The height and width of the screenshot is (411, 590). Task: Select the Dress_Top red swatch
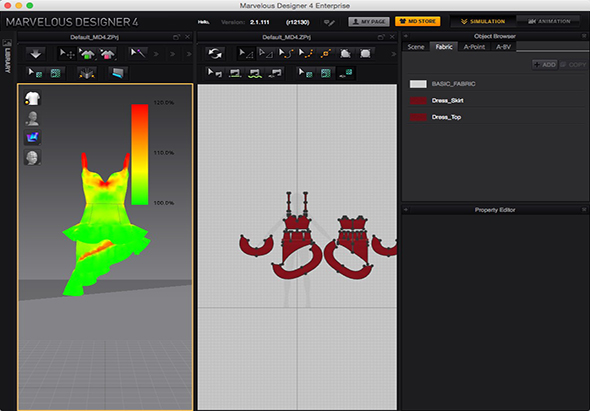pyautogui.click(x=418, y=117)
